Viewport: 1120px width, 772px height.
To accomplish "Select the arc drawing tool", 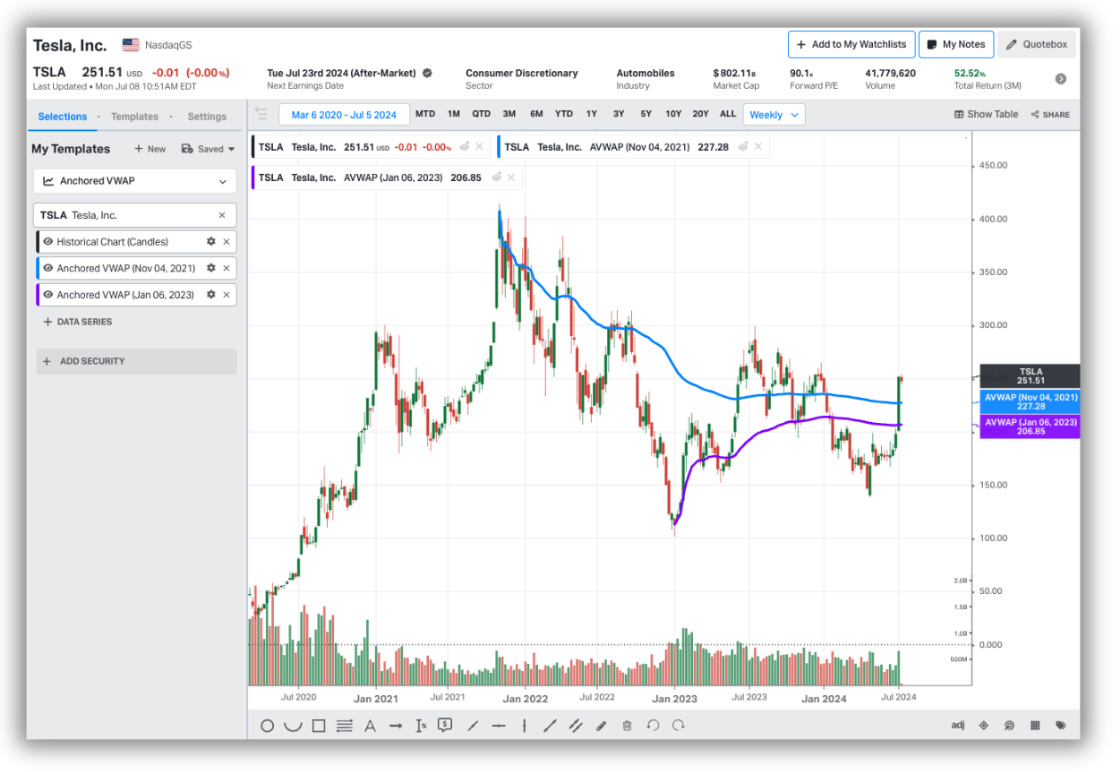I will (293, 726).
